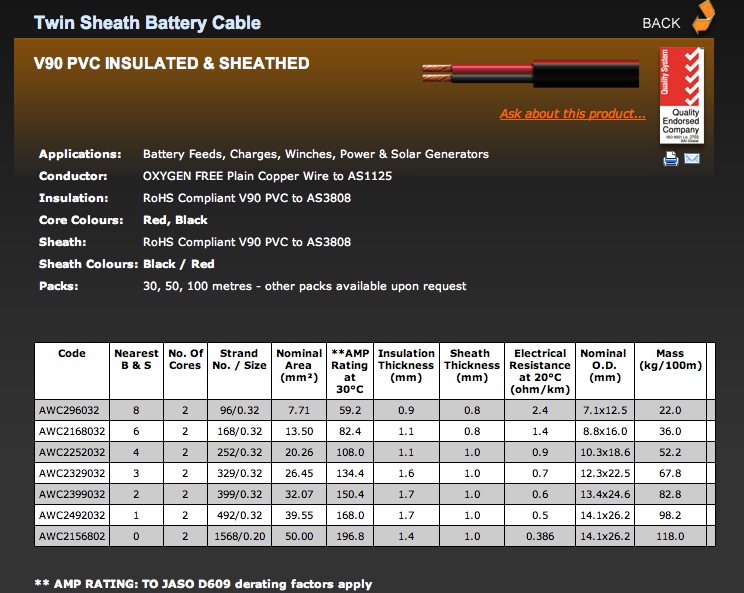Click the orange back arrow icon
Image resolution: width=744 pixels, height=593 pixels.
click(x=704, y=19)
